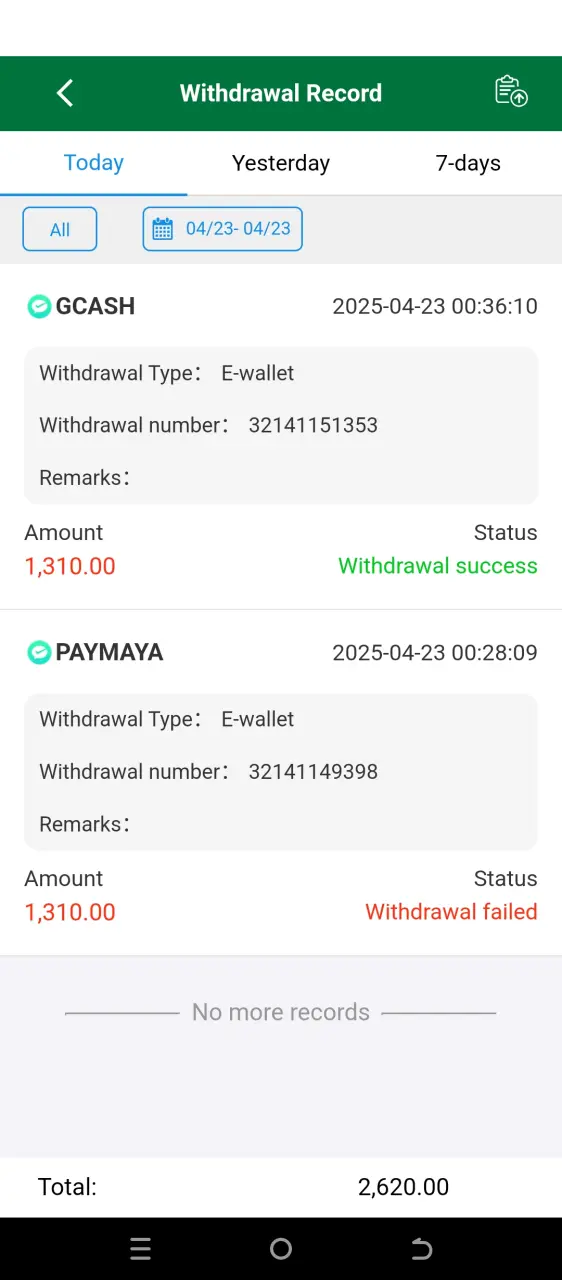
Task: Tap Android recent apps navigation icon
Action: click(x=141, y=1248)
